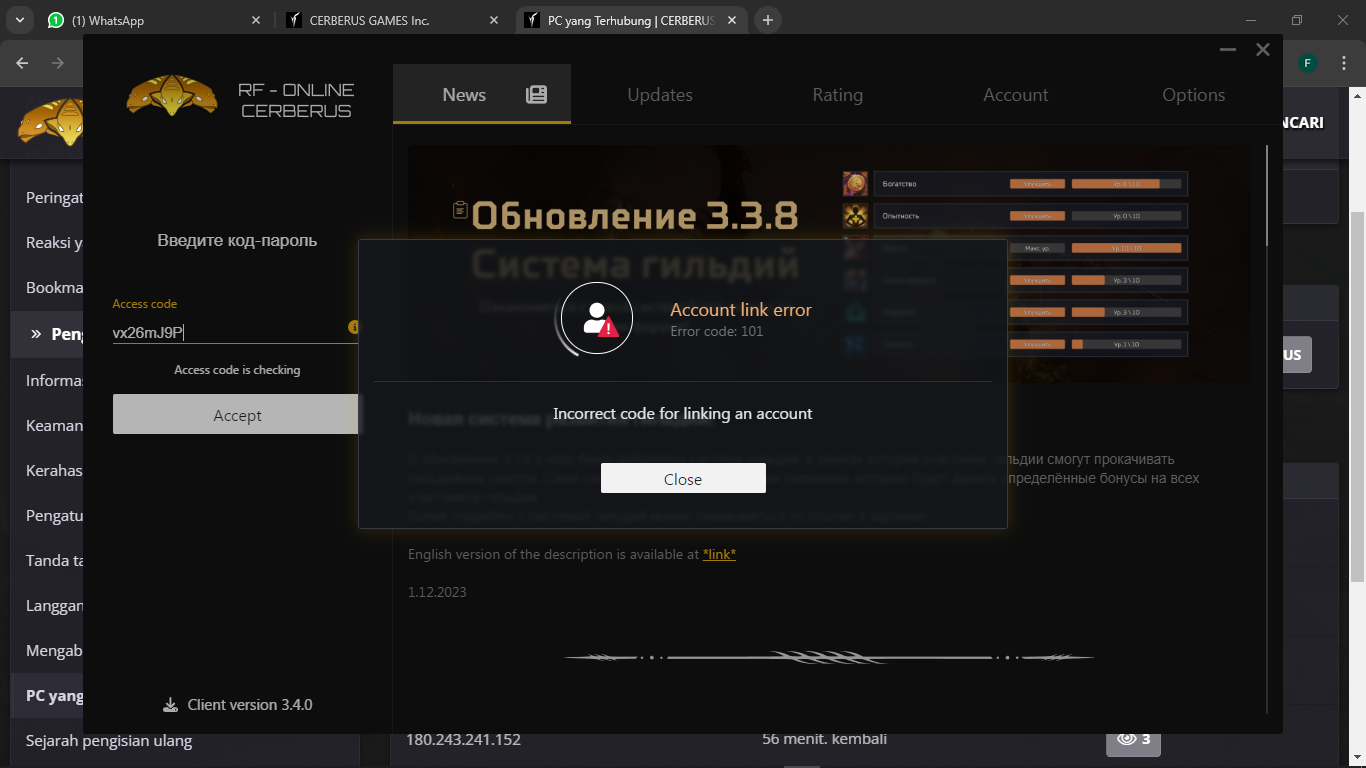Click the browser back arrow
1366x768 pixels.
tap(22, 63)
